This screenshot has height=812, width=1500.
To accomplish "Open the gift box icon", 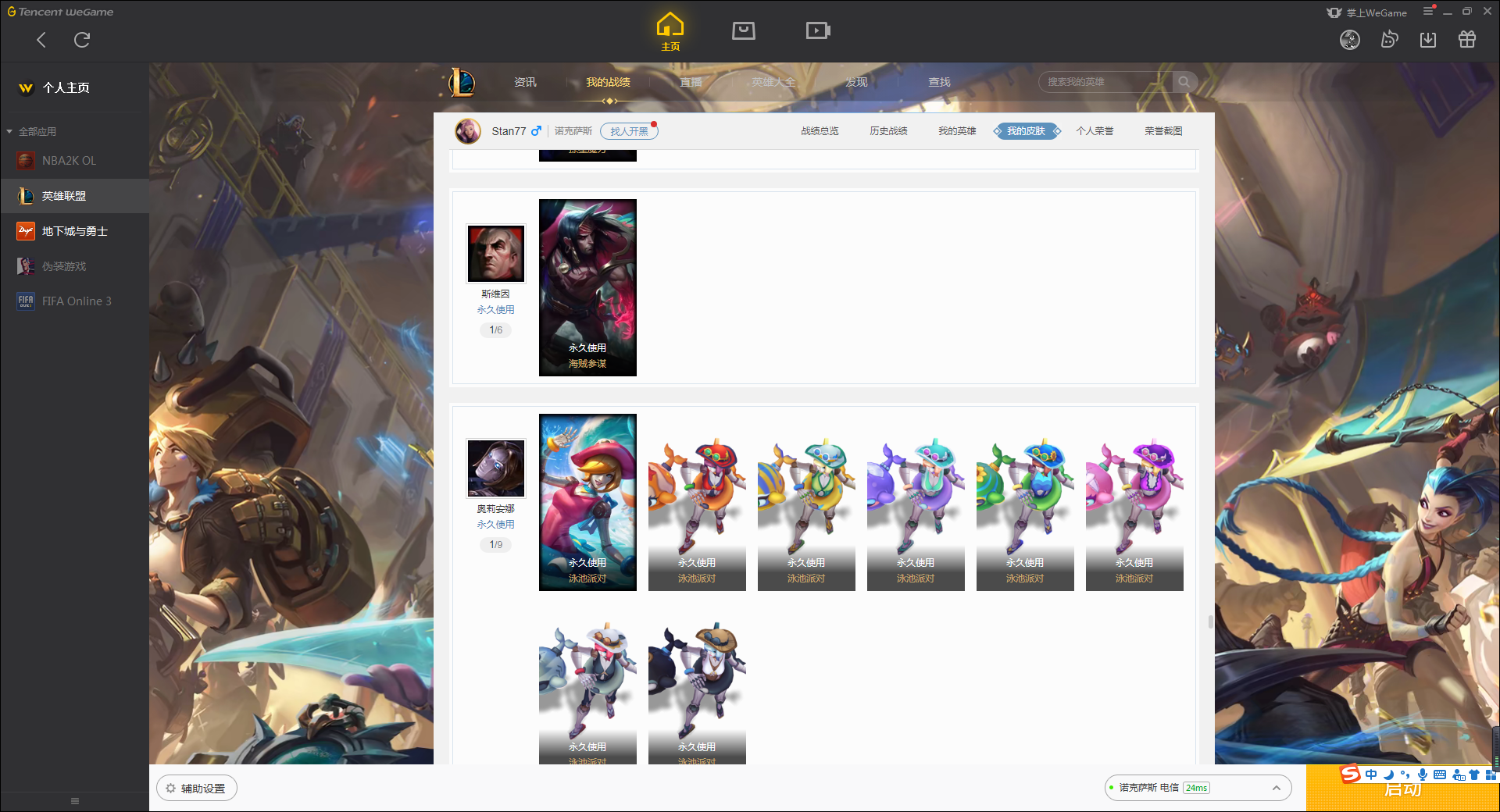I will click(1467, 39).
